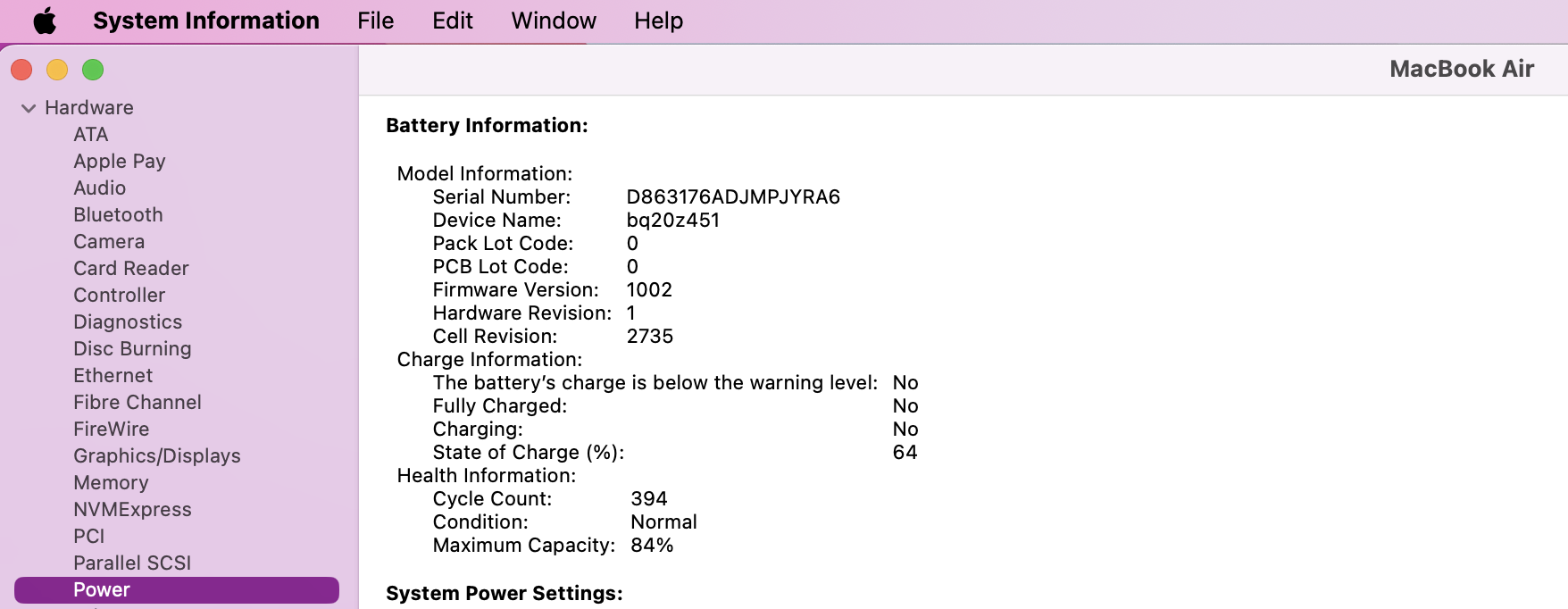Image resolution: width=1568 pixels, height=609 pixels.
Task: Click the Battery Information heading
Action: [487, 125]
